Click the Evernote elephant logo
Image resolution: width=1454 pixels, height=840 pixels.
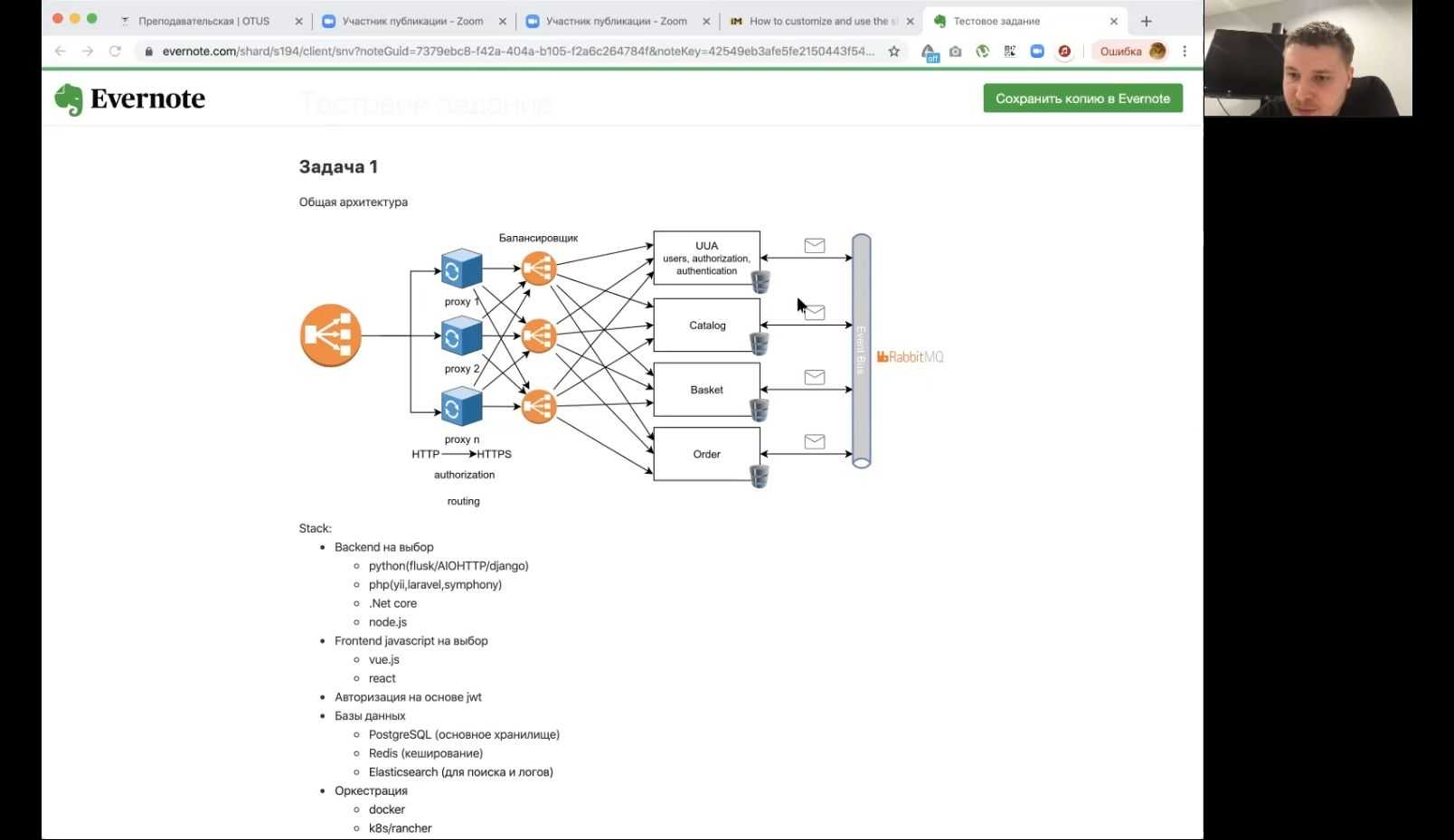[68, 99]
